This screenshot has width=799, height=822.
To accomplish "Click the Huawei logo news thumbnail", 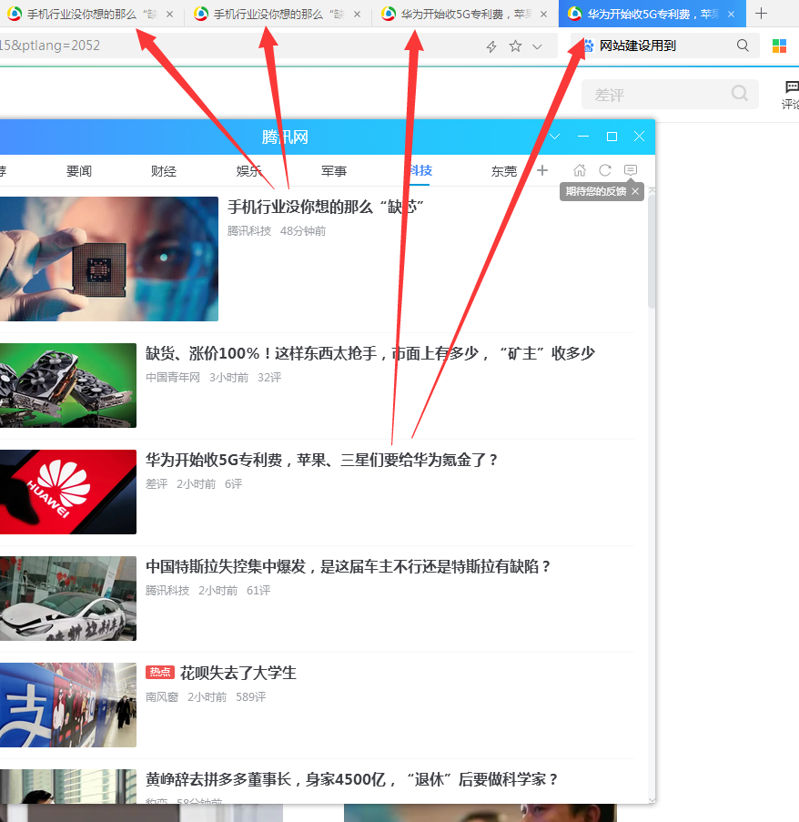I will 68,491.
